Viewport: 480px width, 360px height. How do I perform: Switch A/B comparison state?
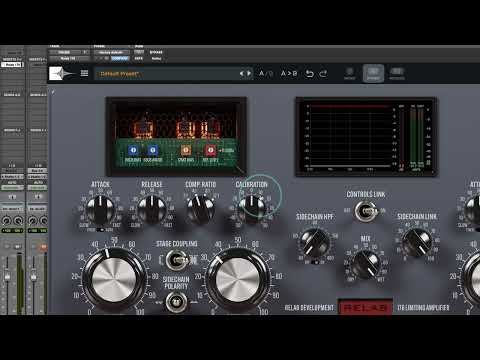tap(266, 73)
